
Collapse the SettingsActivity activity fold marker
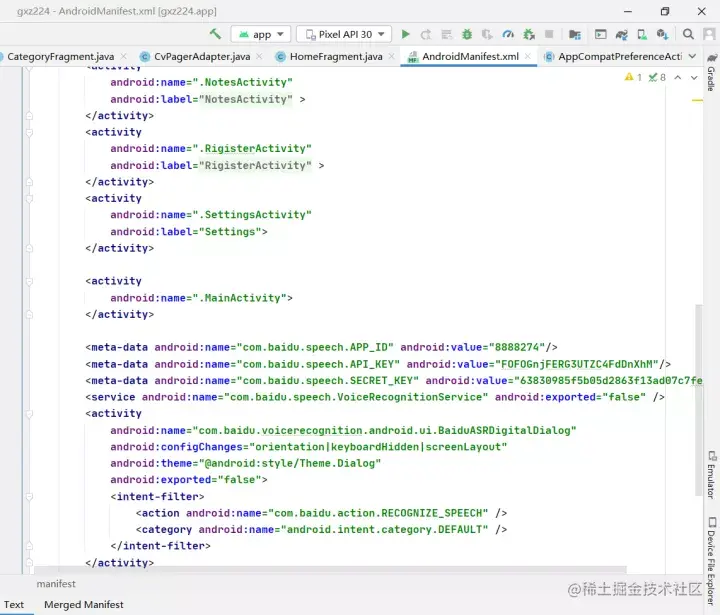tap(29, 199)
